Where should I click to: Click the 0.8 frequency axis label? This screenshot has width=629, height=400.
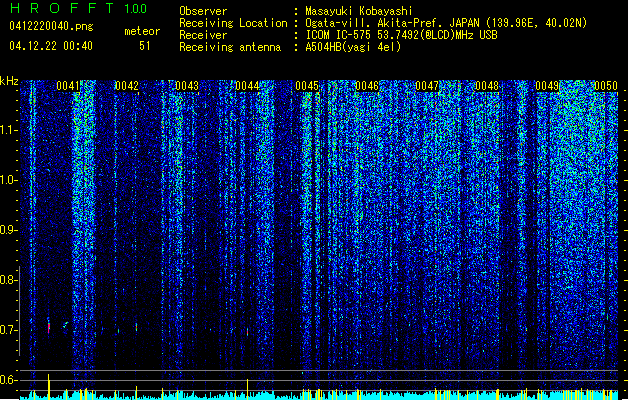(9, 280)
